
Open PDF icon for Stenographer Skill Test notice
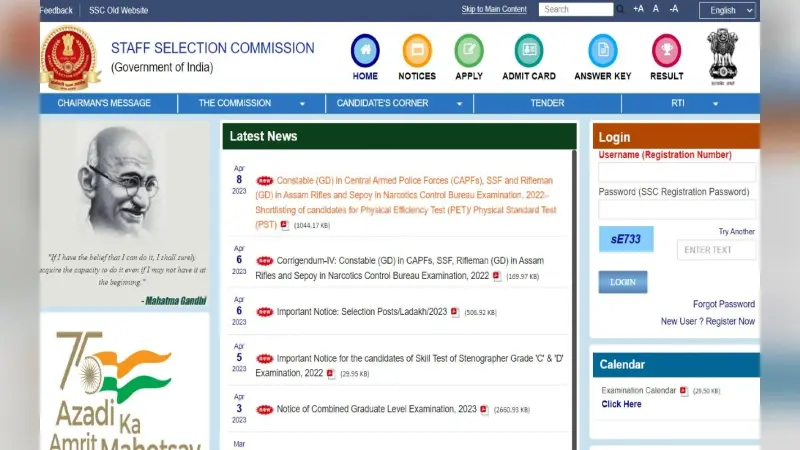pos(331,373)
